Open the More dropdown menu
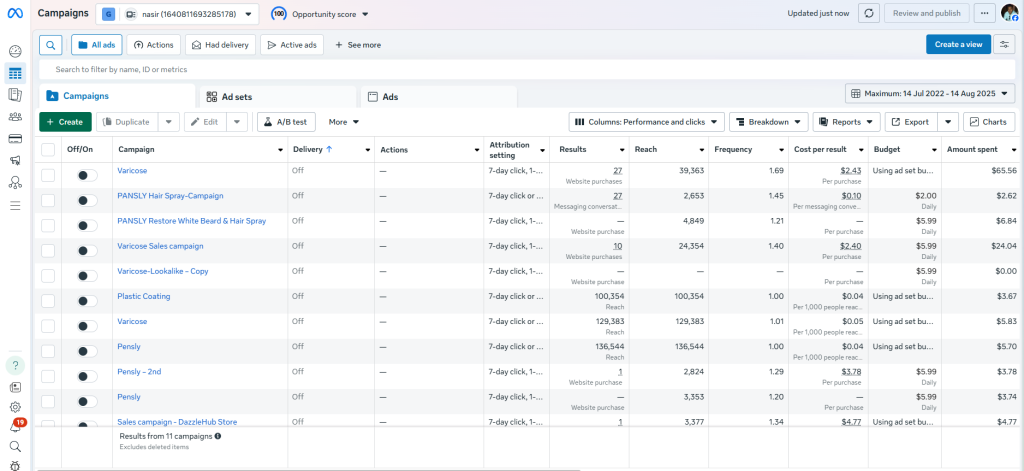 click(344, 122)
